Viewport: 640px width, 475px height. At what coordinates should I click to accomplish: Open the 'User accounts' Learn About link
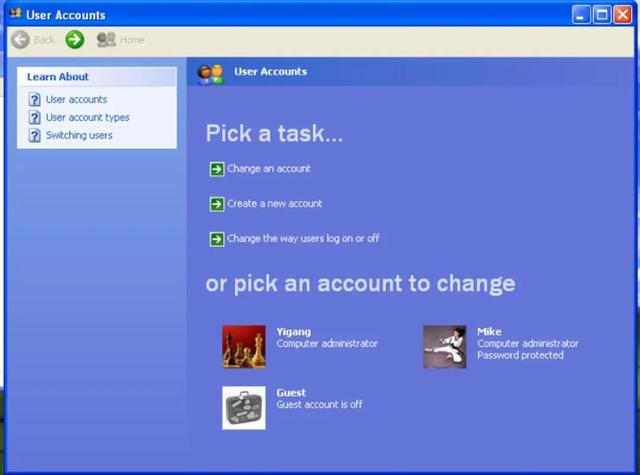coord(76,100)
